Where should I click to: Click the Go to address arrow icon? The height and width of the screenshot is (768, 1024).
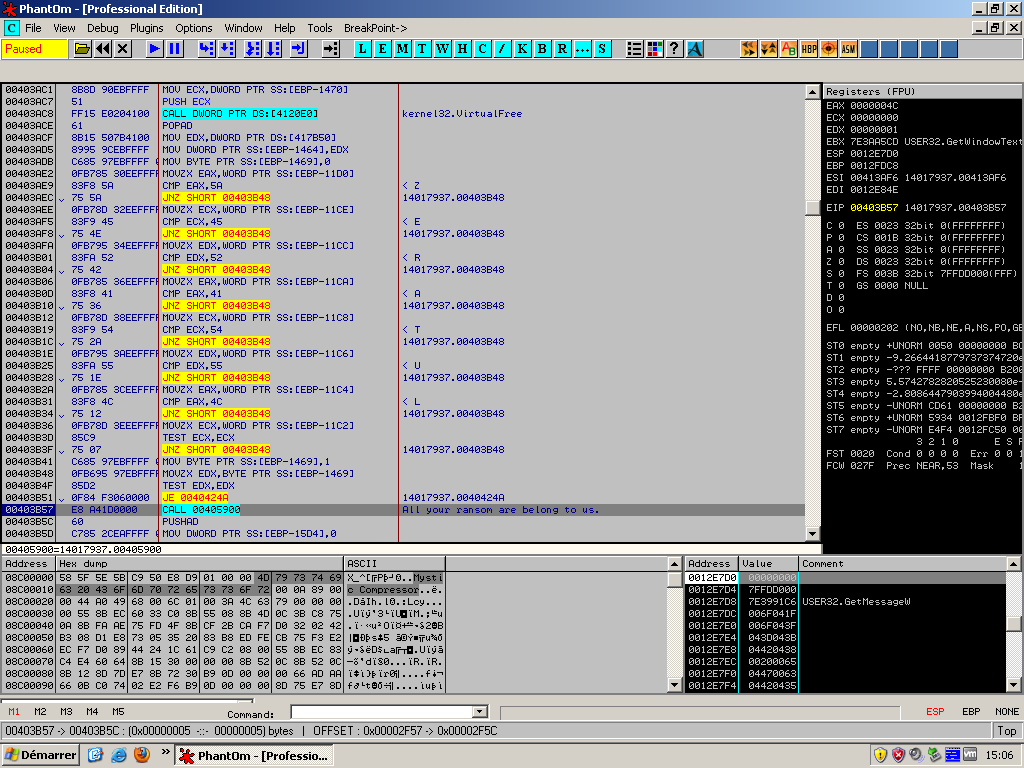click(x=331, y=49)
